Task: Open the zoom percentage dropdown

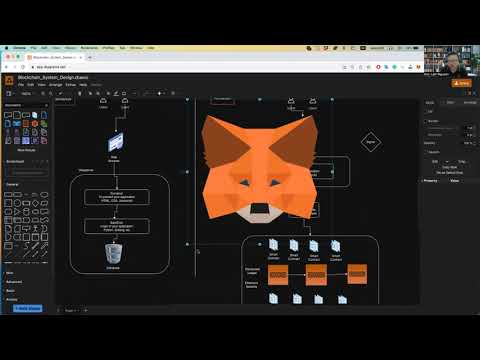Action: pyautogui.click(x=27, y=93)
